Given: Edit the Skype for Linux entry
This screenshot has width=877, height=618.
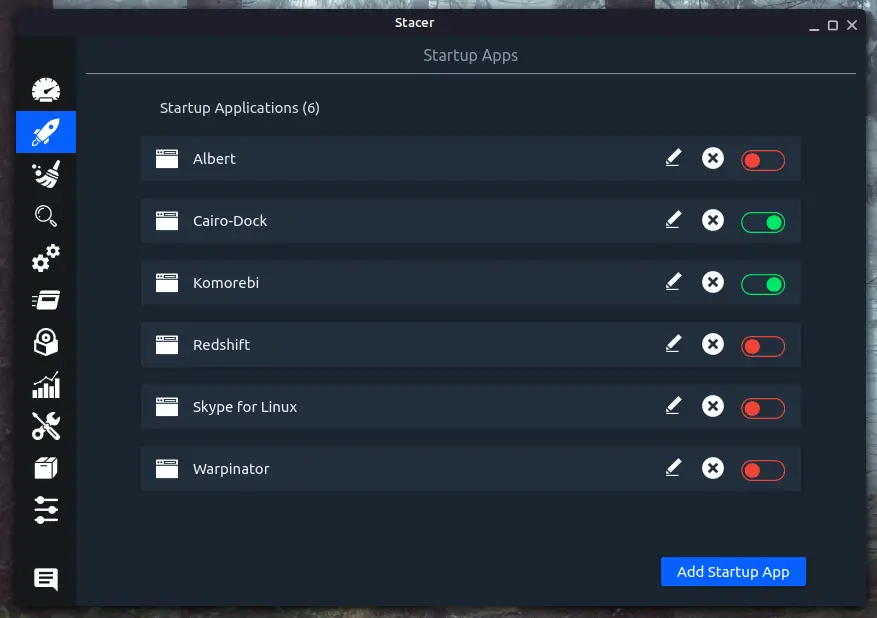Looking at the screenshot, I should [673, 407].
